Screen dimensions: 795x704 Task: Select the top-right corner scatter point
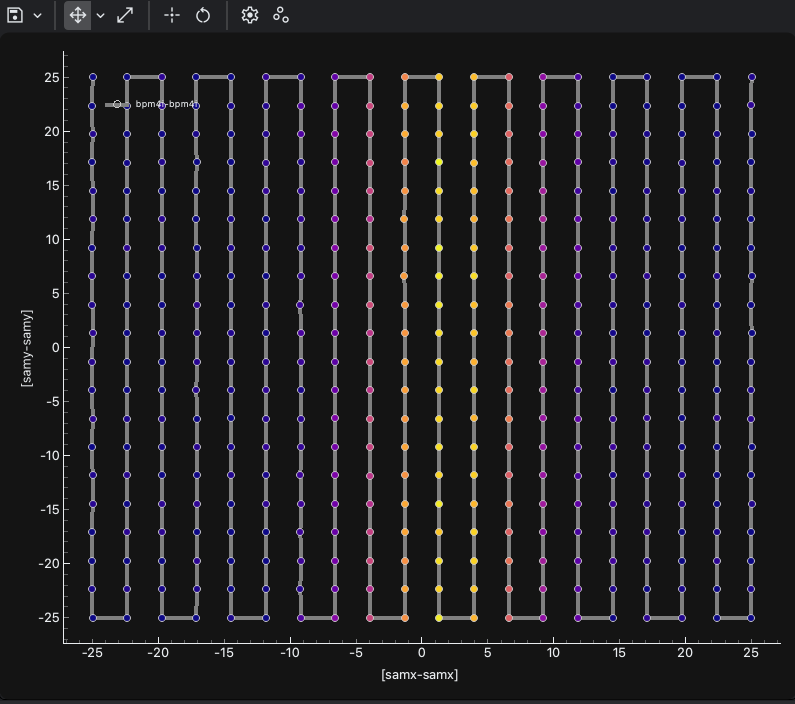click(x=752, y=76)
